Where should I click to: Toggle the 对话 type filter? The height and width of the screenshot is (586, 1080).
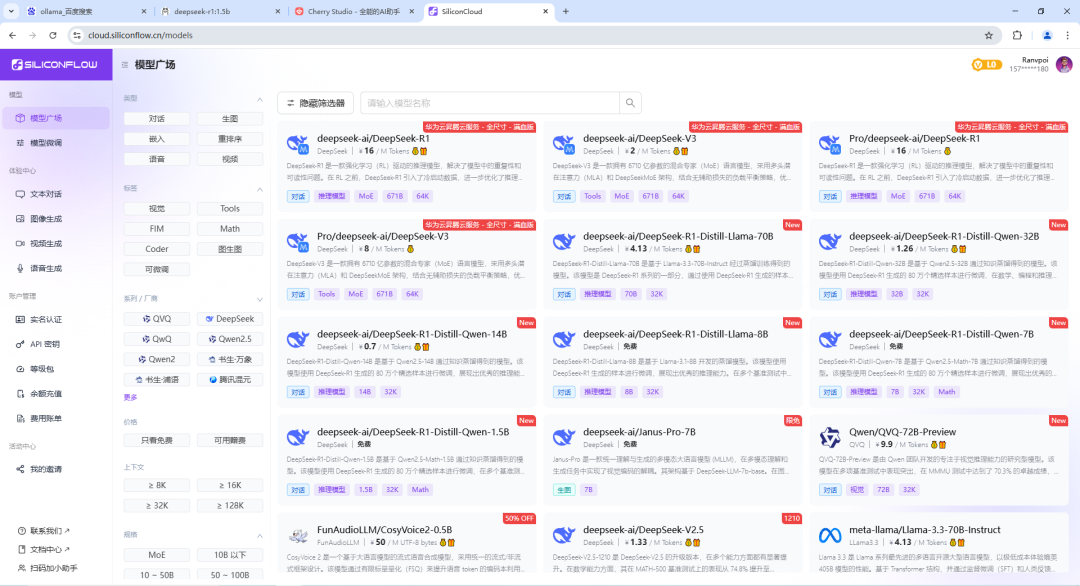[156, 119]
